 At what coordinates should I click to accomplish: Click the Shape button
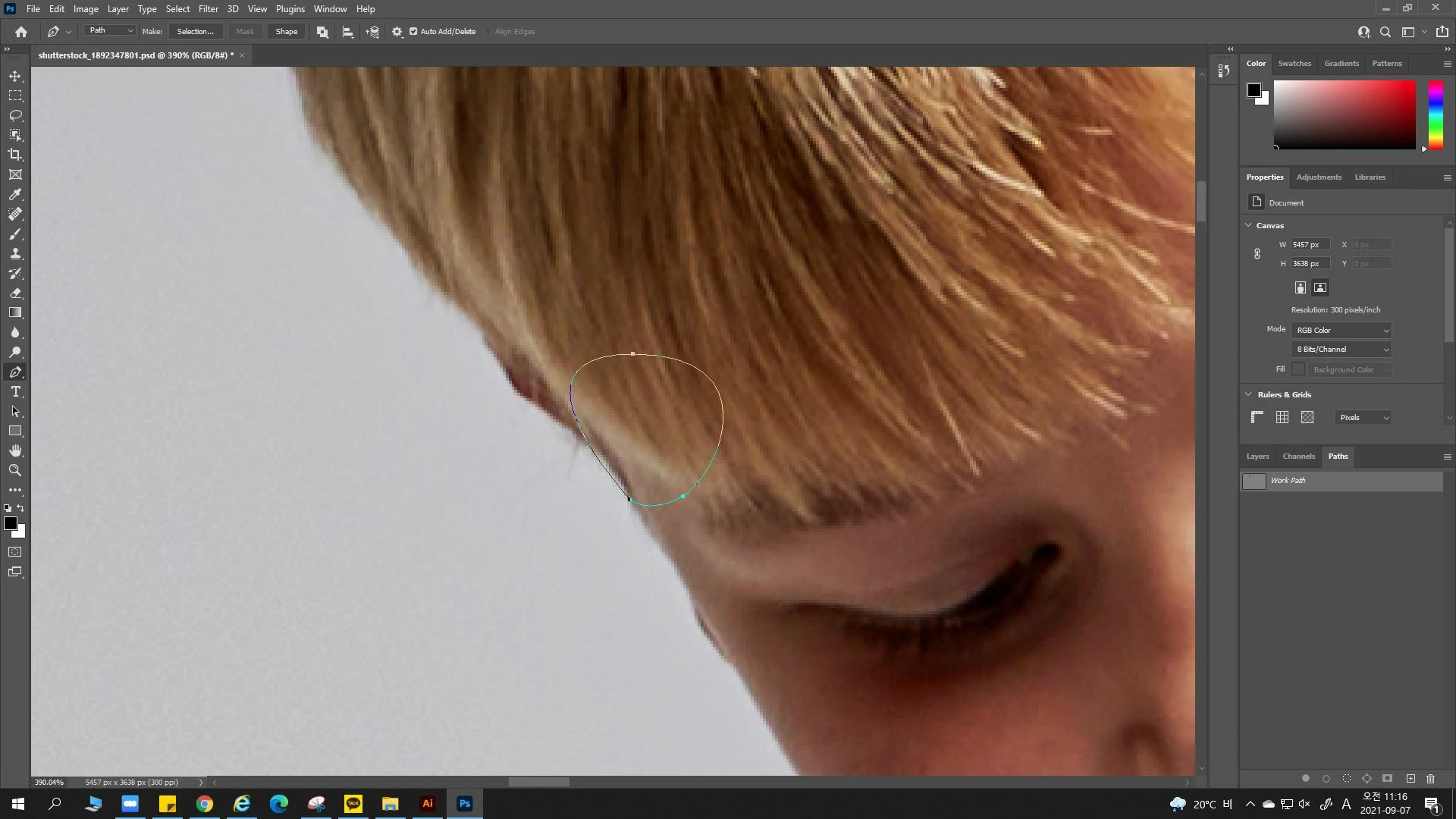[x=286, y=32]
